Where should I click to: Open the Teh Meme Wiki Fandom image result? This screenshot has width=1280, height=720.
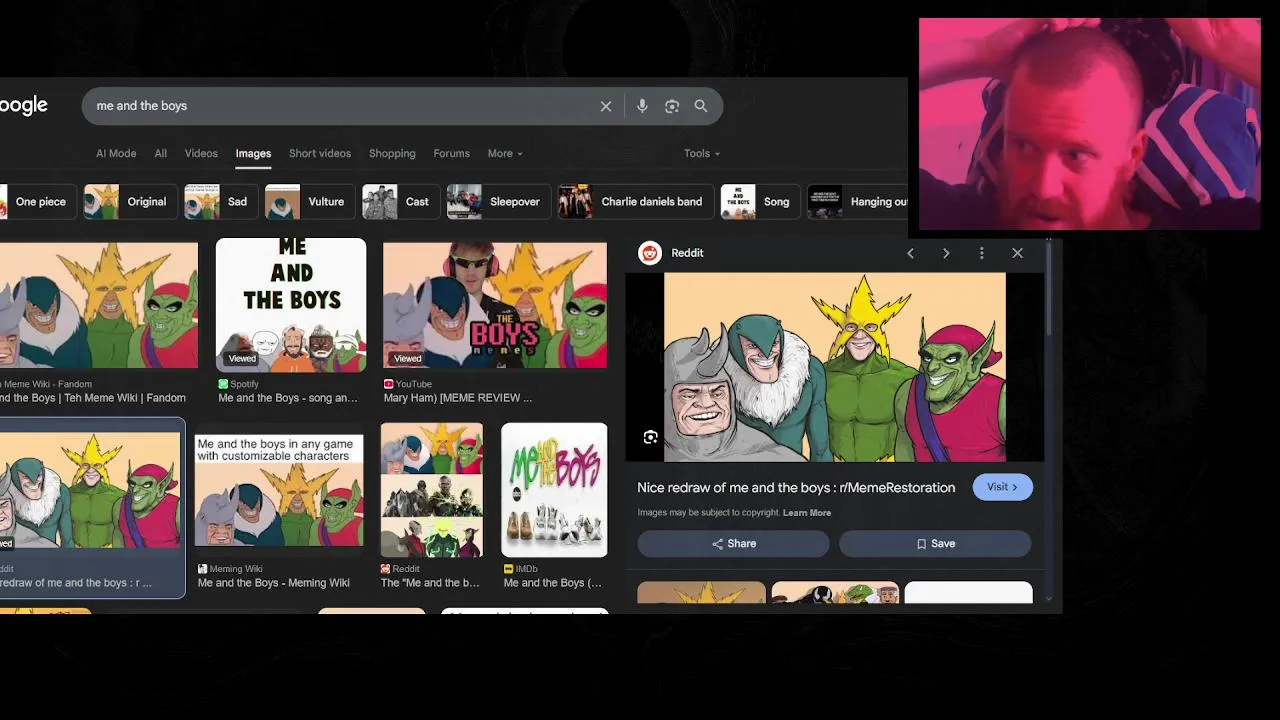[x=98, y=305]
